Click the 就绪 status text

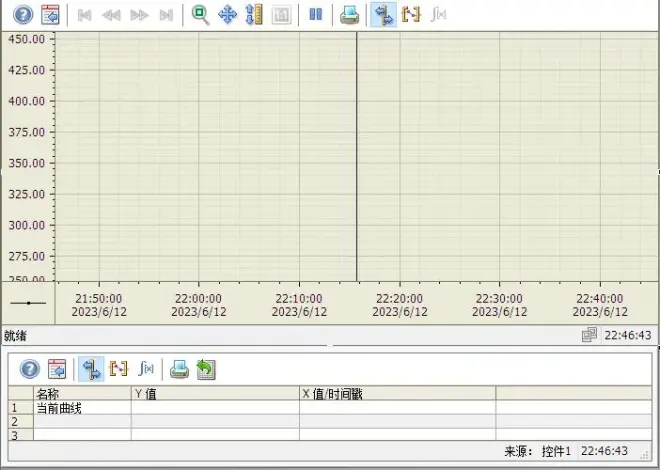(x=16, y=336)
